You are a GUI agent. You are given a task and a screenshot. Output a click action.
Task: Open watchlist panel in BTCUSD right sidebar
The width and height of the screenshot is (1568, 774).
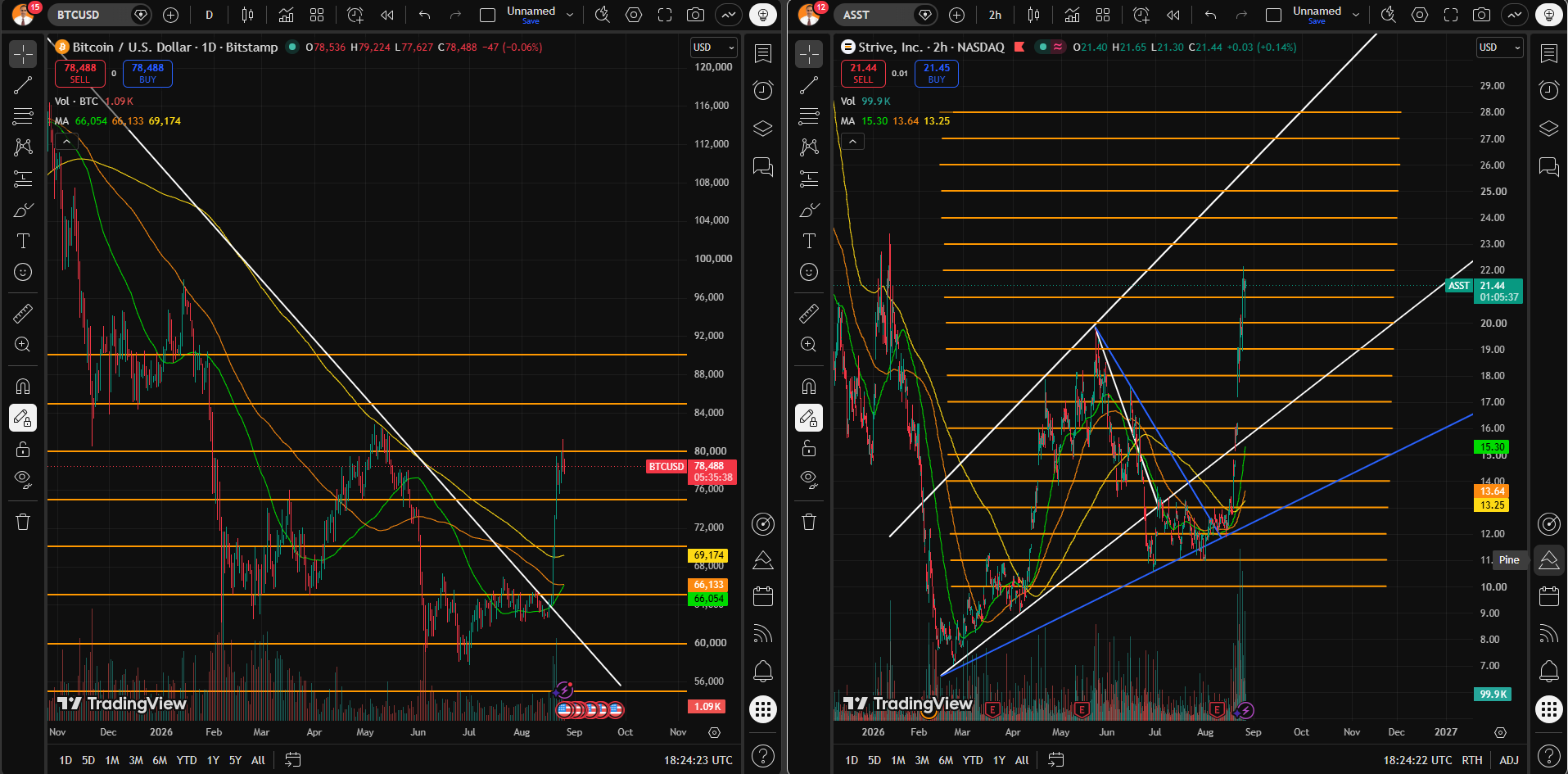pos(763,54)
